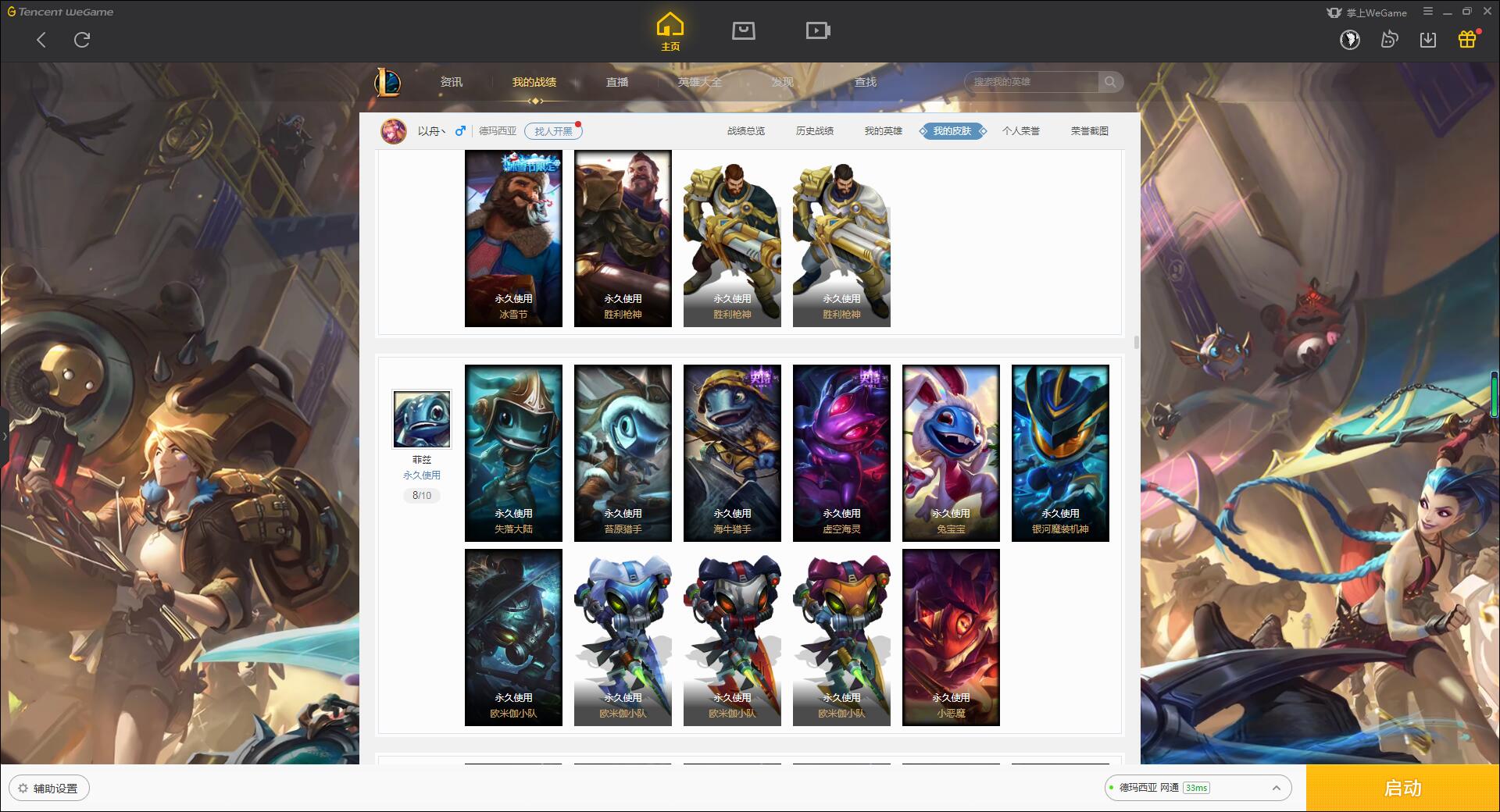The width and height of the screenshot is (1500, 812).
Task: Click in the hero search field
Action: click(1033, 82)
